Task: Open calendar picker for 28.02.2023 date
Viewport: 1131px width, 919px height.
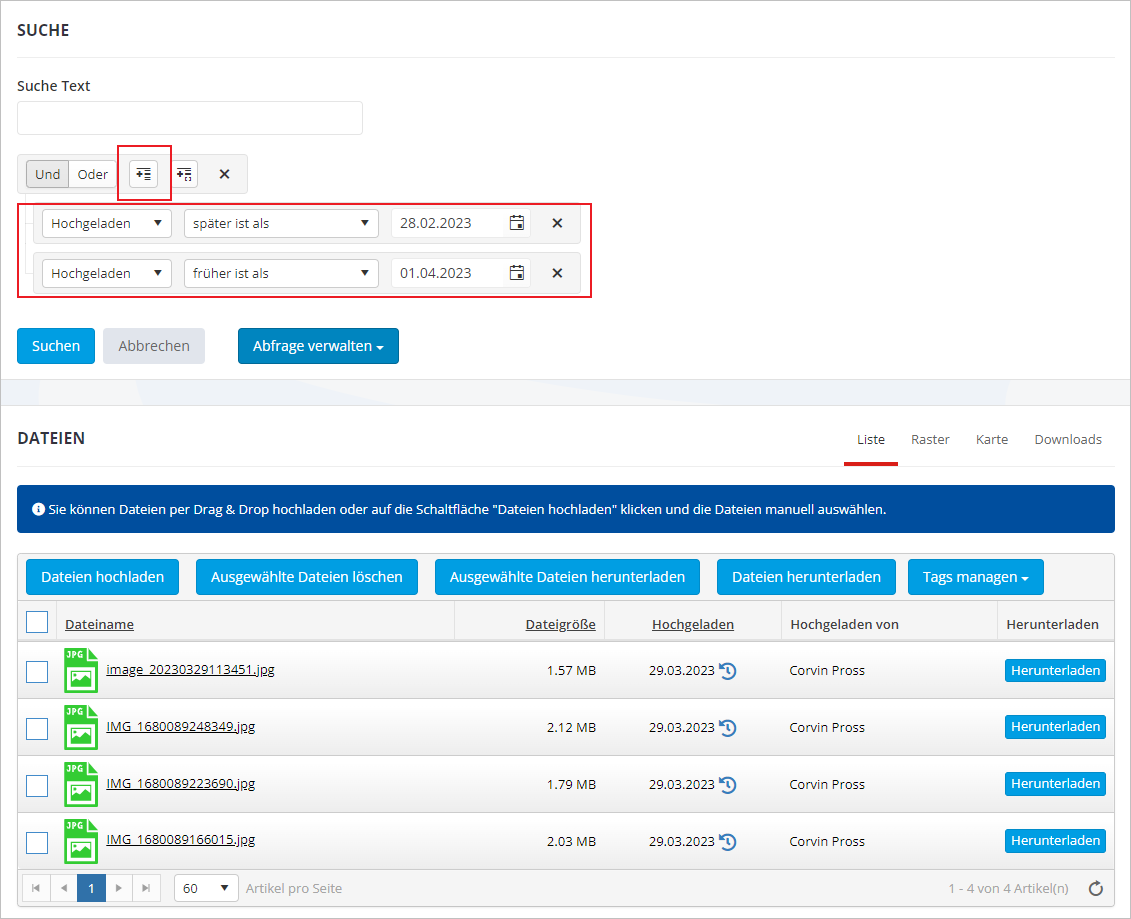Action: coord(517,223)
